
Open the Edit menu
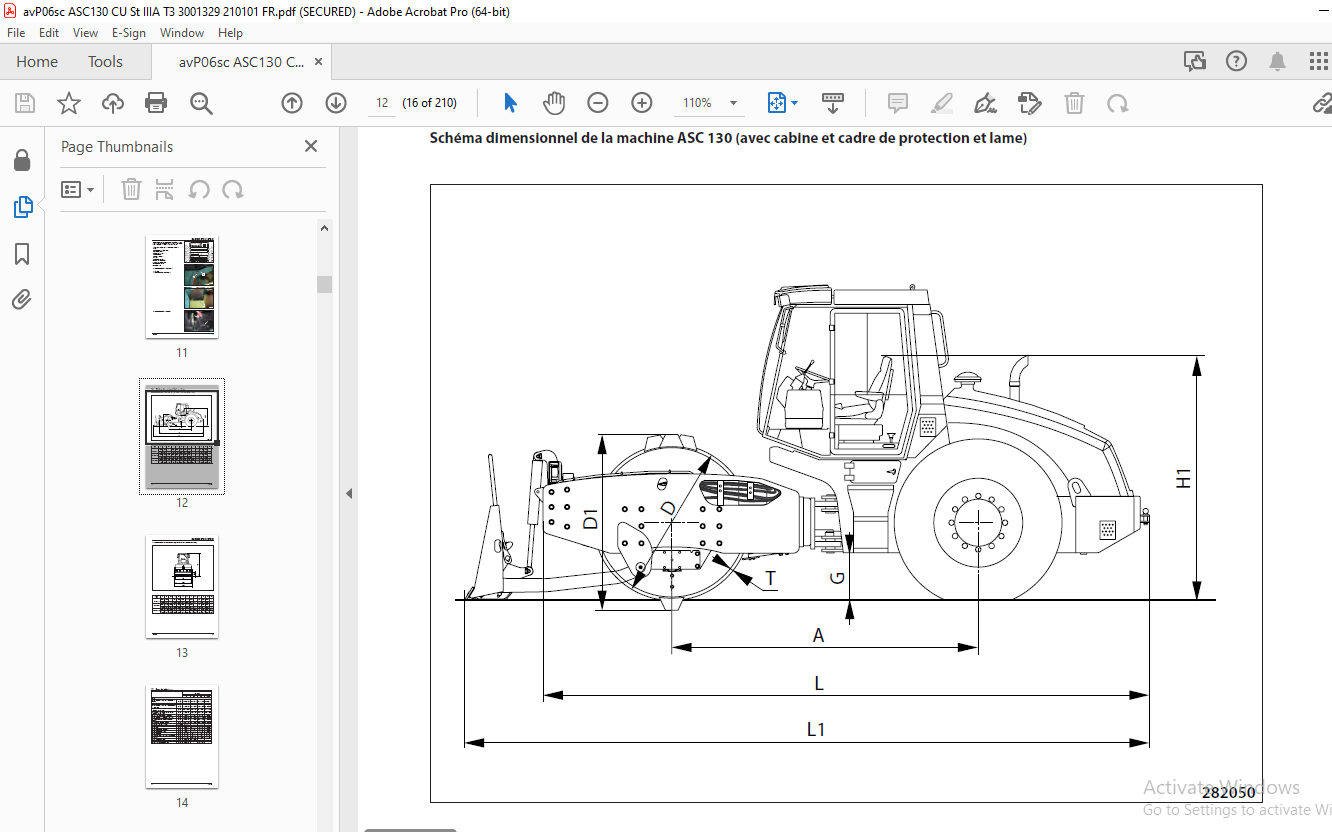click(49, 33)
